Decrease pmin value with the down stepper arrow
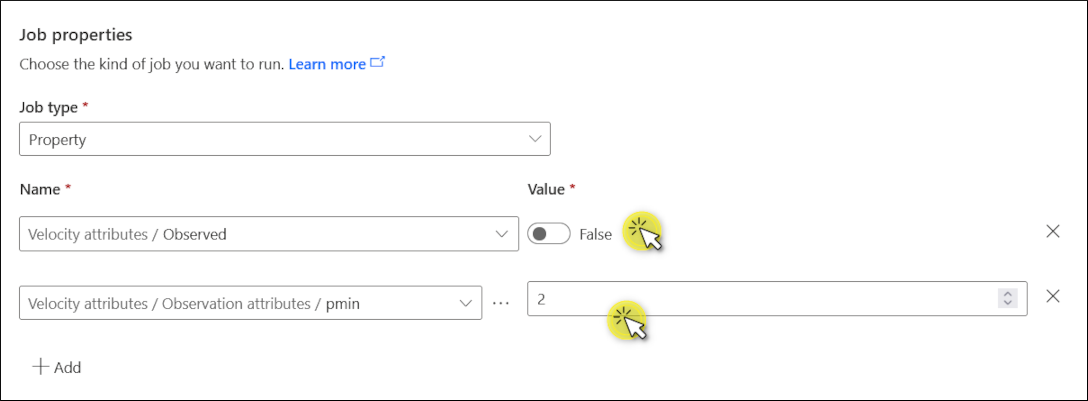 pos(1008,303)
